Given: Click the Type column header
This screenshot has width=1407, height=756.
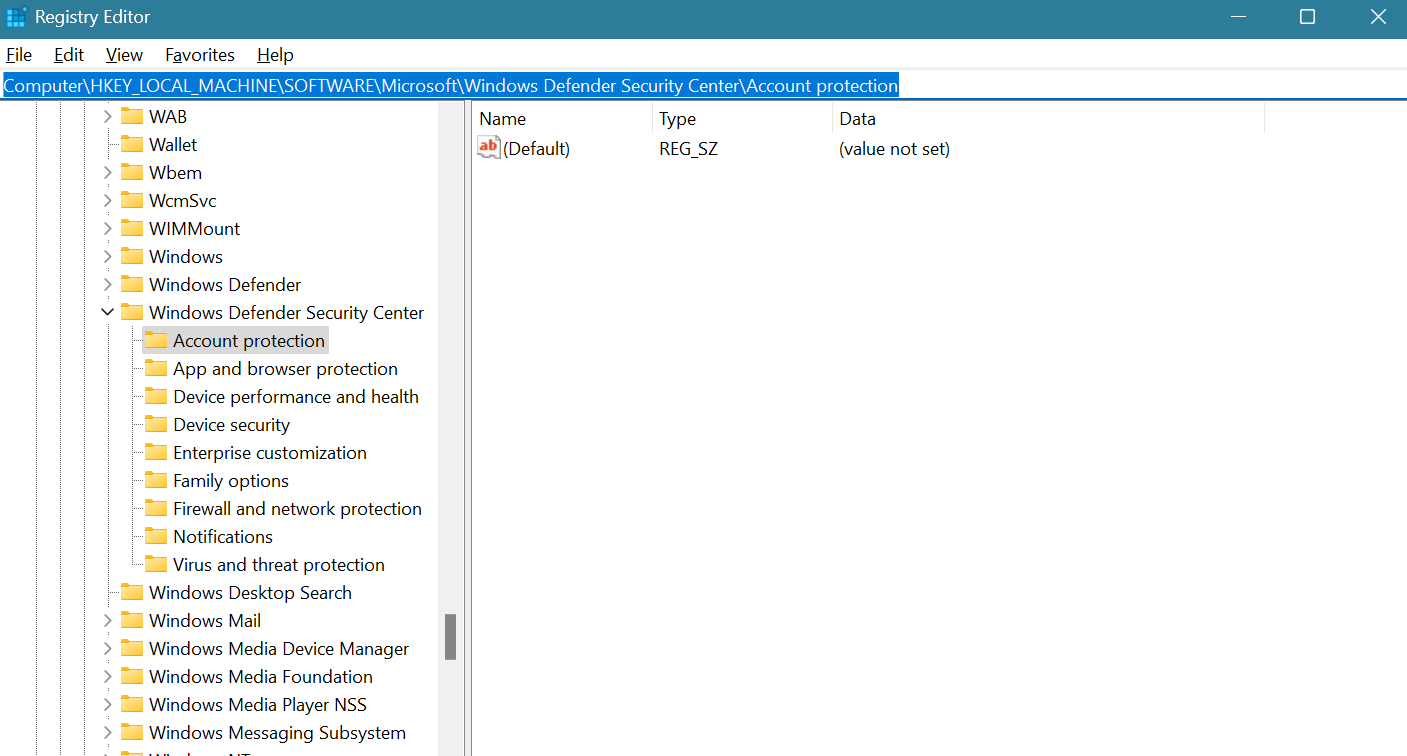Looking at the screenshot, I should click(x=742, y=118).
